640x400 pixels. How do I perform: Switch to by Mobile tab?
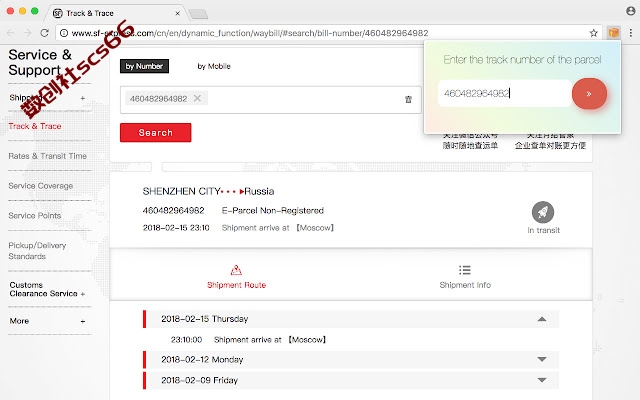[214, 66]
